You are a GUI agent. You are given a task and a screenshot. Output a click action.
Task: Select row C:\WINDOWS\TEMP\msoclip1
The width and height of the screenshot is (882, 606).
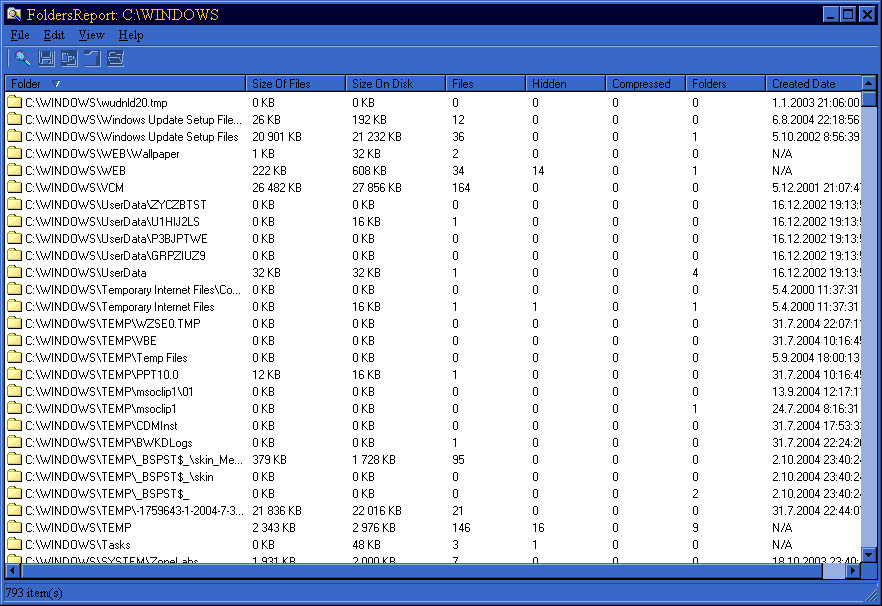coord(433,408)
